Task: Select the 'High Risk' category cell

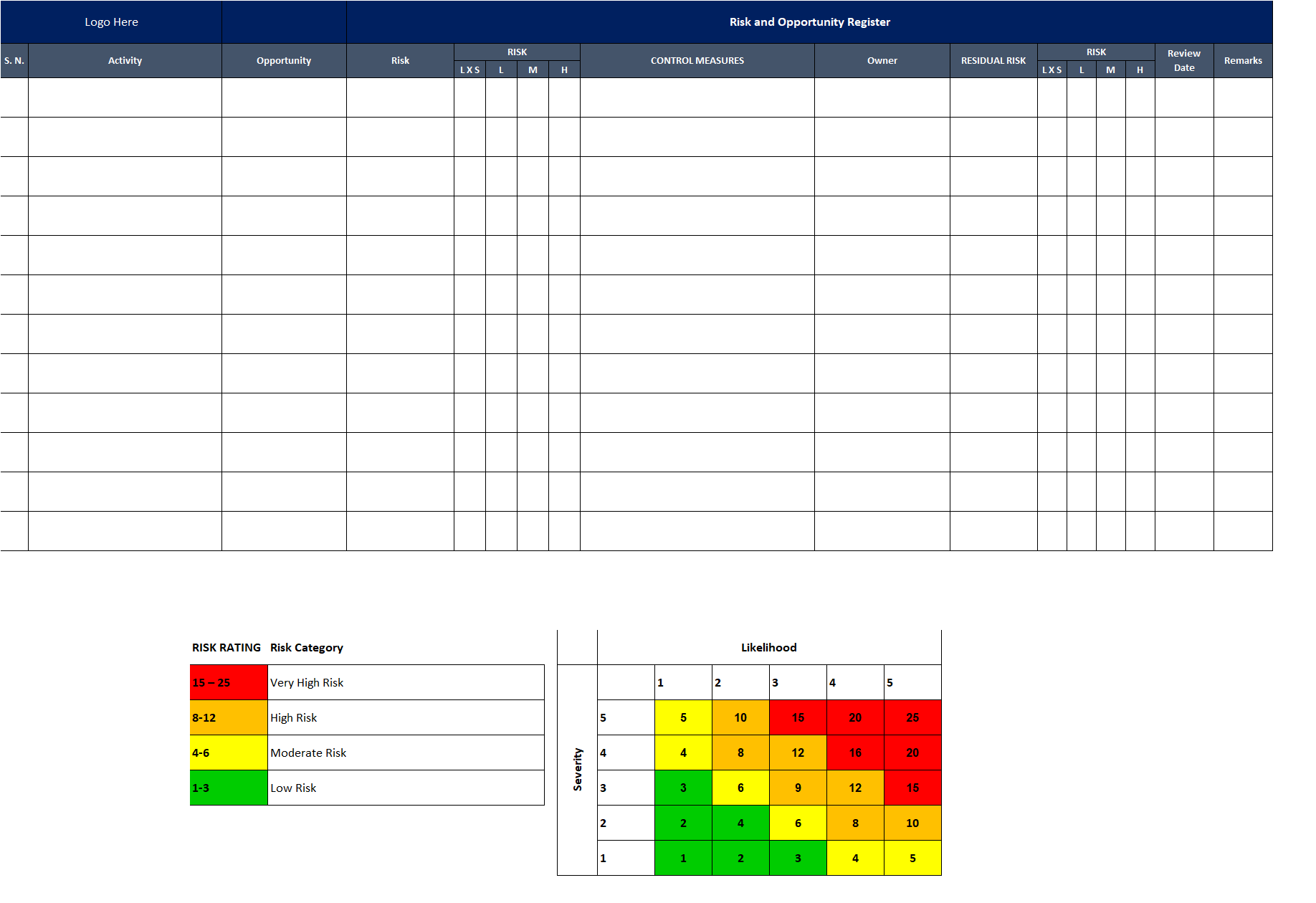Action: point(406,717)
